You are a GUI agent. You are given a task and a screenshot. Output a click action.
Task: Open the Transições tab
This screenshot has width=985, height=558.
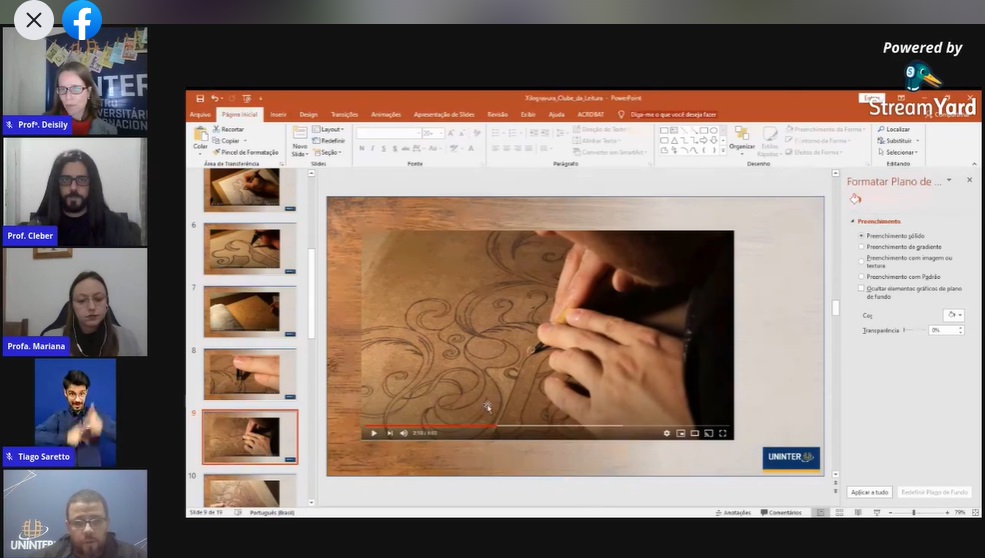click(x=344, y=115)
